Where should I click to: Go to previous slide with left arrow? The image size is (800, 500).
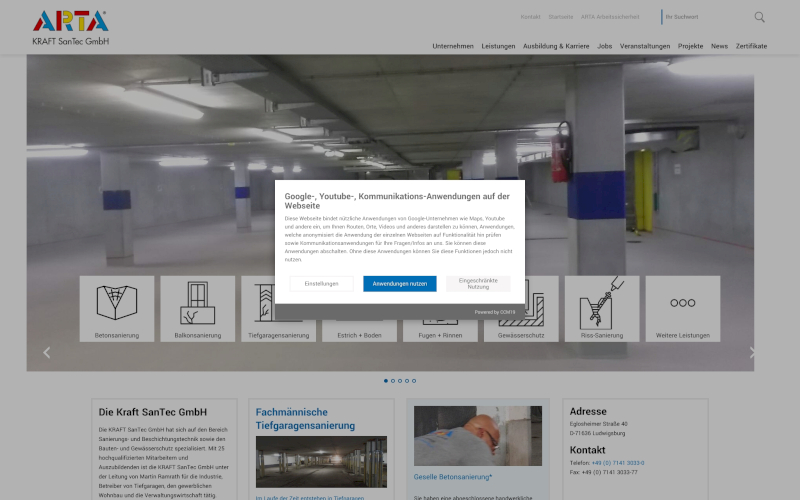(46, 352)
